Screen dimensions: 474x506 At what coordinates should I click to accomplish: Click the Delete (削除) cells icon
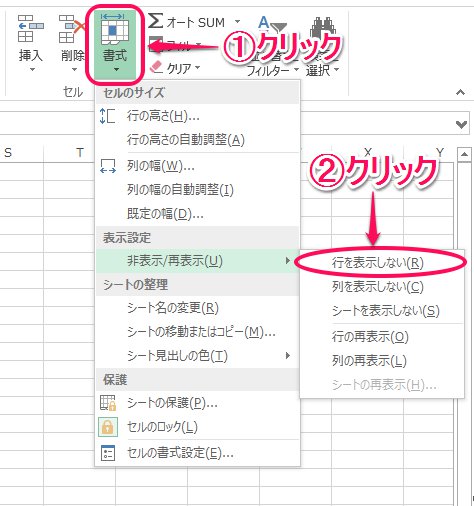pyautogui.click(x=71, y=29)
